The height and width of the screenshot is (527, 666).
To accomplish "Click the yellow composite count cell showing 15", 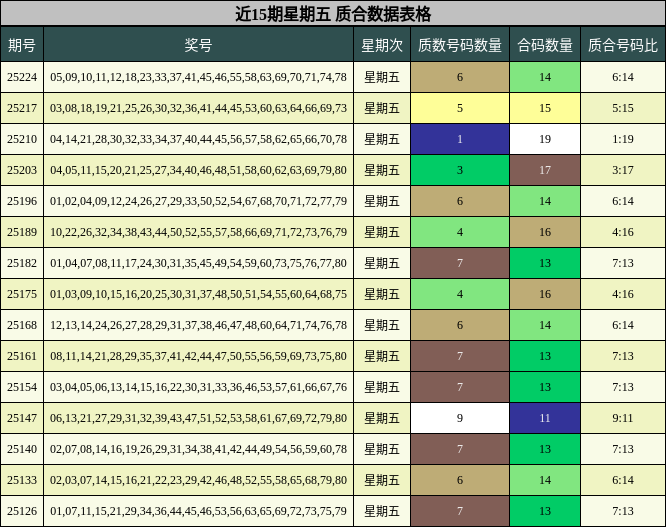I will pyautogui.click(x=545, y=108).
